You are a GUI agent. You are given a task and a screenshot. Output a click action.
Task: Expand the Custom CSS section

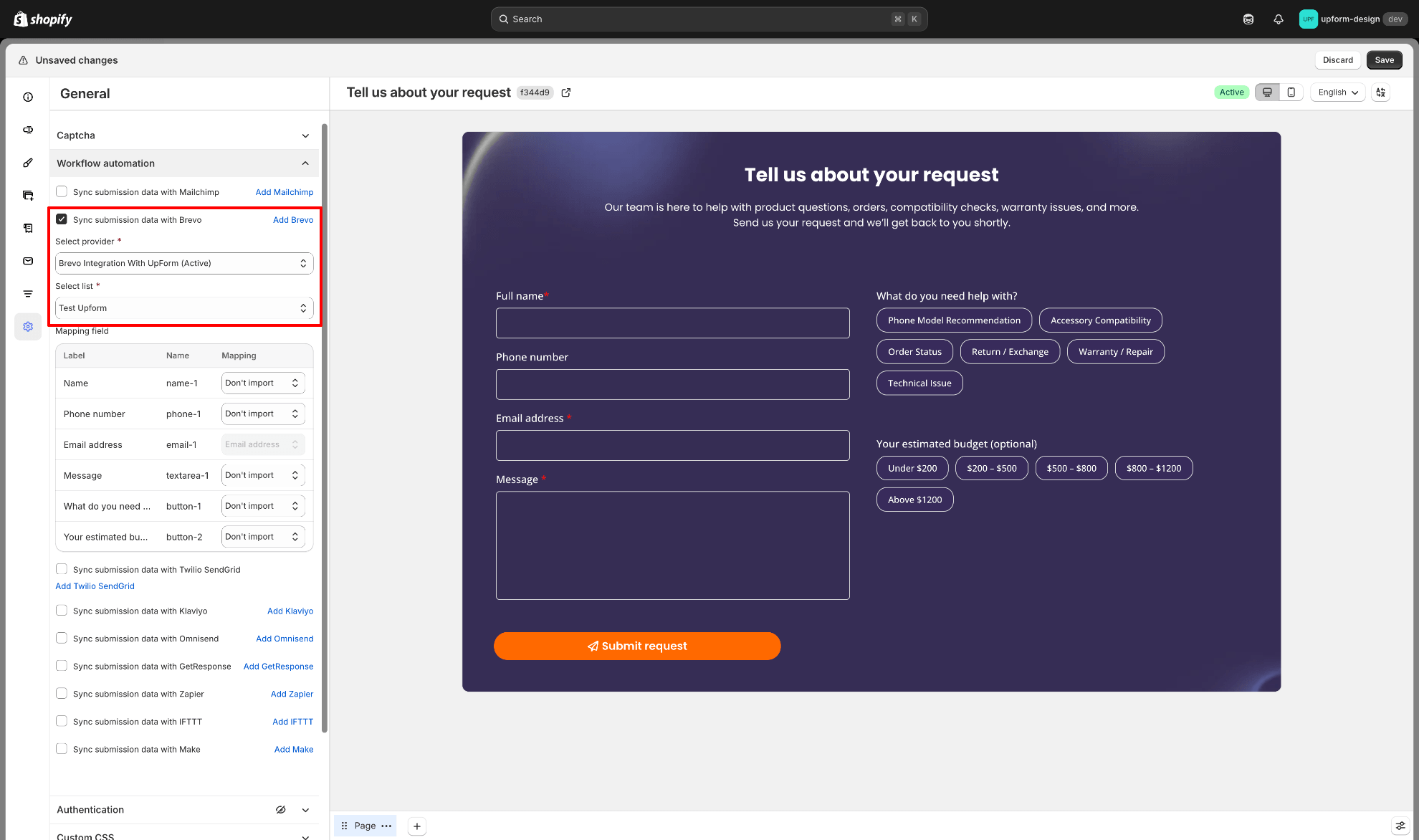306,836
